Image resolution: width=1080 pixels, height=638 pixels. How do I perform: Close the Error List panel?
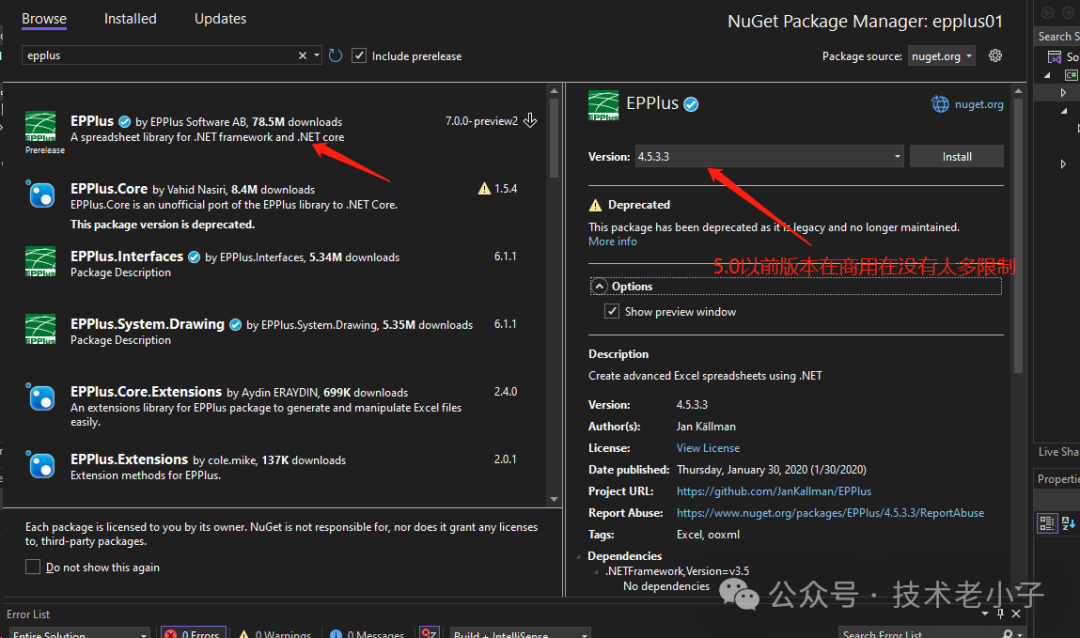click(1016, 613)
